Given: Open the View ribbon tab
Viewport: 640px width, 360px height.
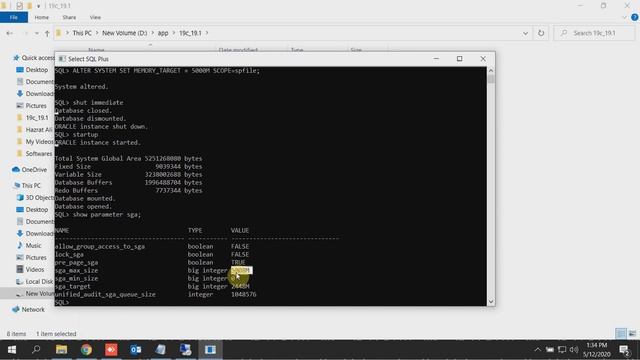Looking at the screenshot, I should click(95, 18).
